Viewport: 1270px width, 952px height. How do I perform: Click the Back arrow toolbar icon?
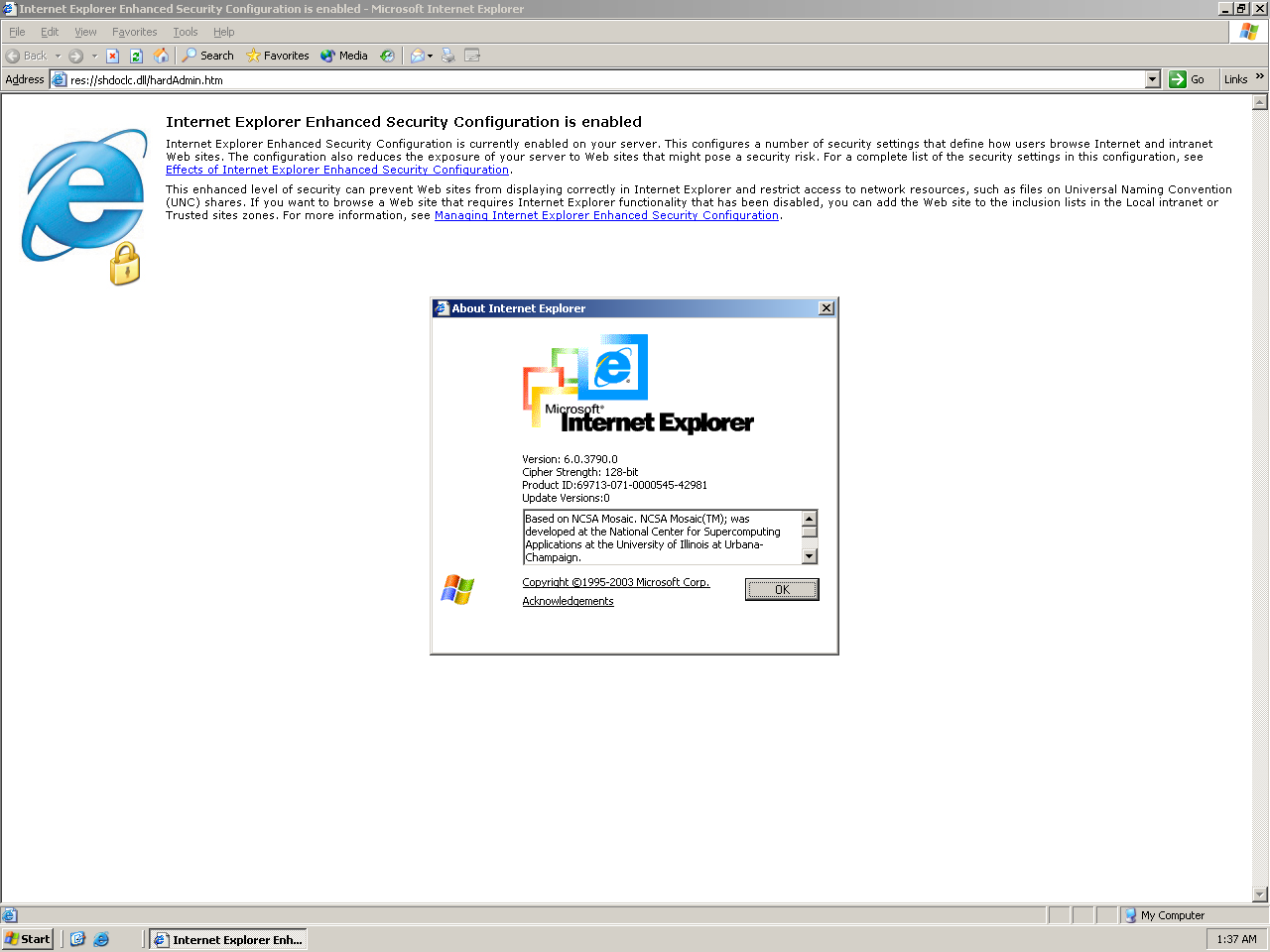pos(13,57)
